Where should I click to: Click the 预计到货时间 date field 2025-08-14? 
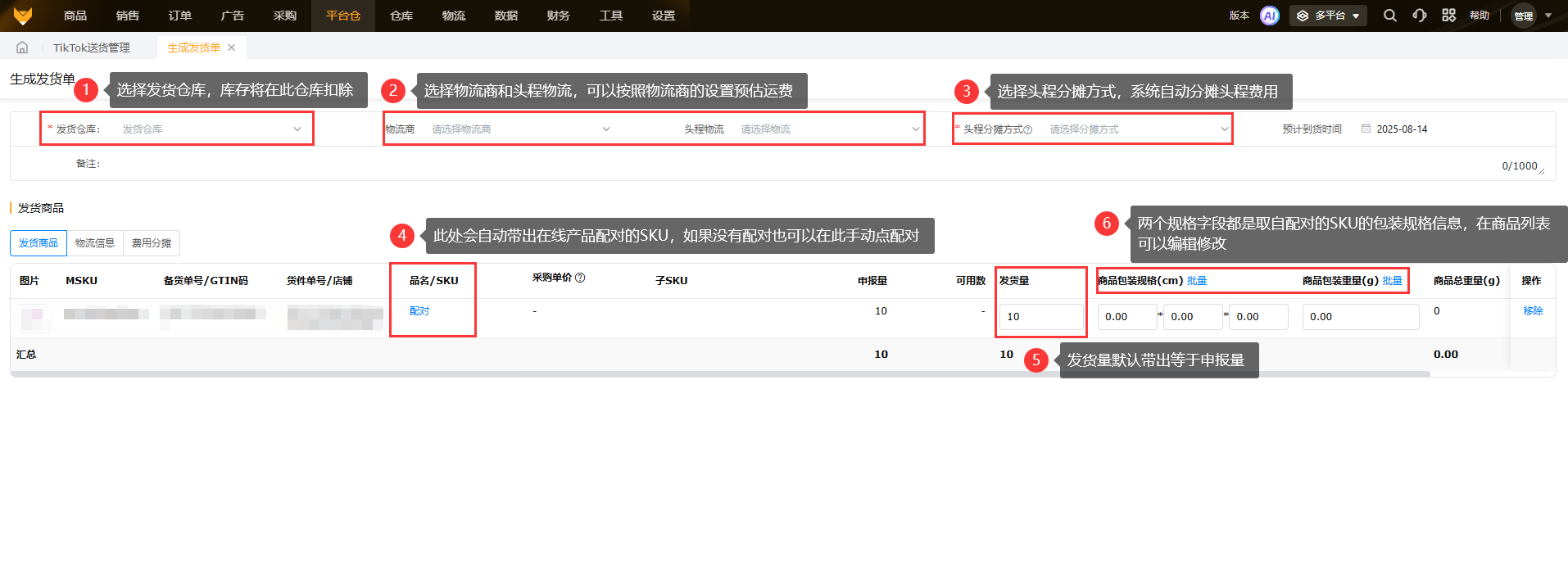coord(1402,129)
